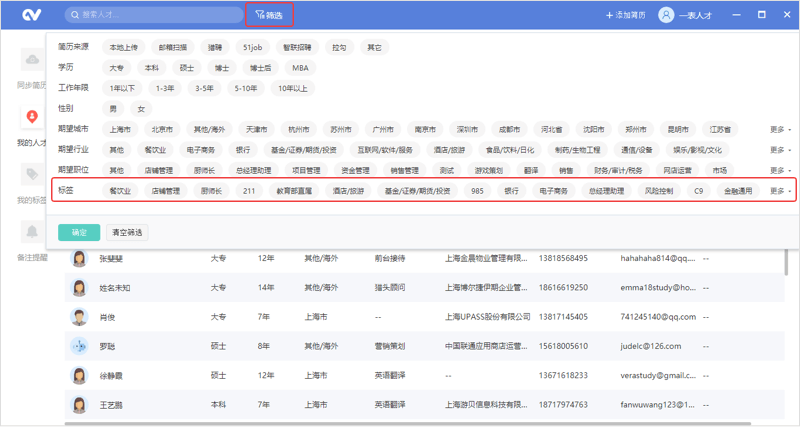Toggle 拉勾 source filter
This screenshot has width=800, height=427.
click(x=339, y=47)
